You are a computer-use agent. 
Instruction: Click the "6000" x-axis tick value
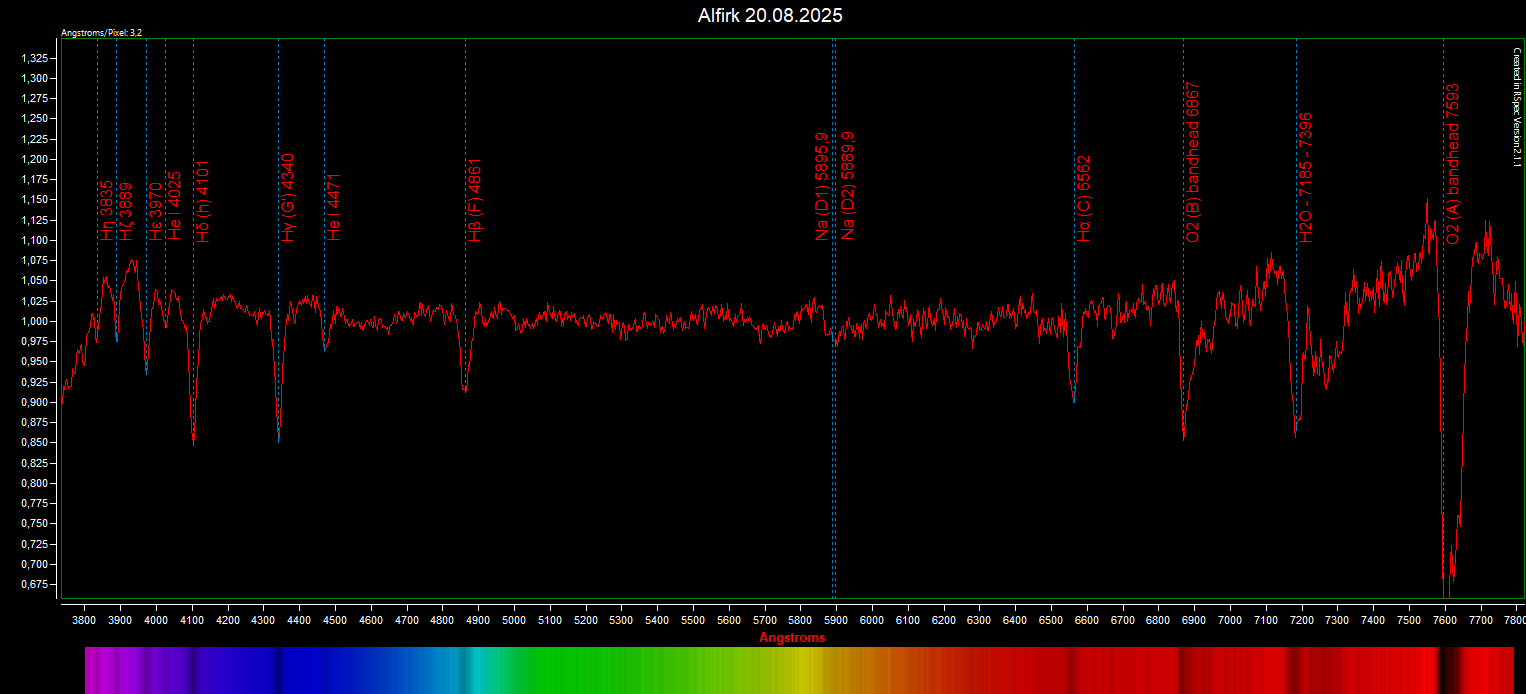click(872, 621)
